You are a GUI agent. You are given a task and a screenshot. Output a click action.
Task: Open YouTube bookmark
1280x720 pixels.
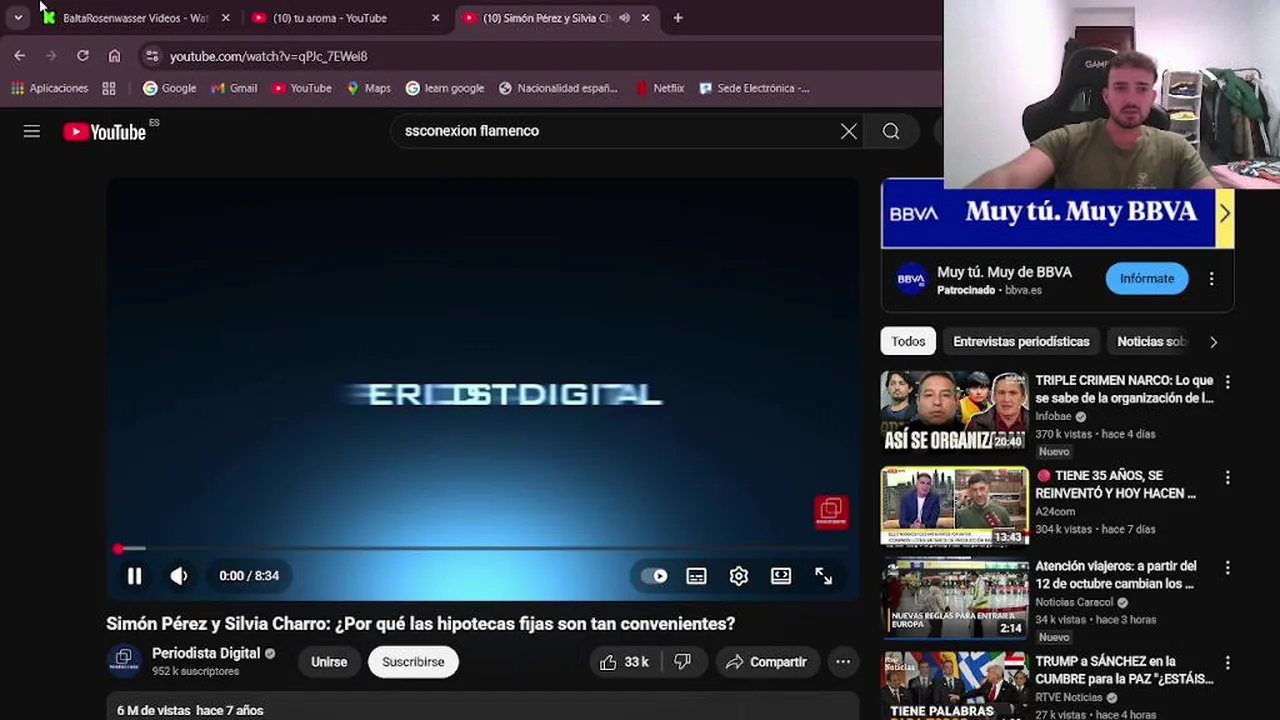(301, 88)
